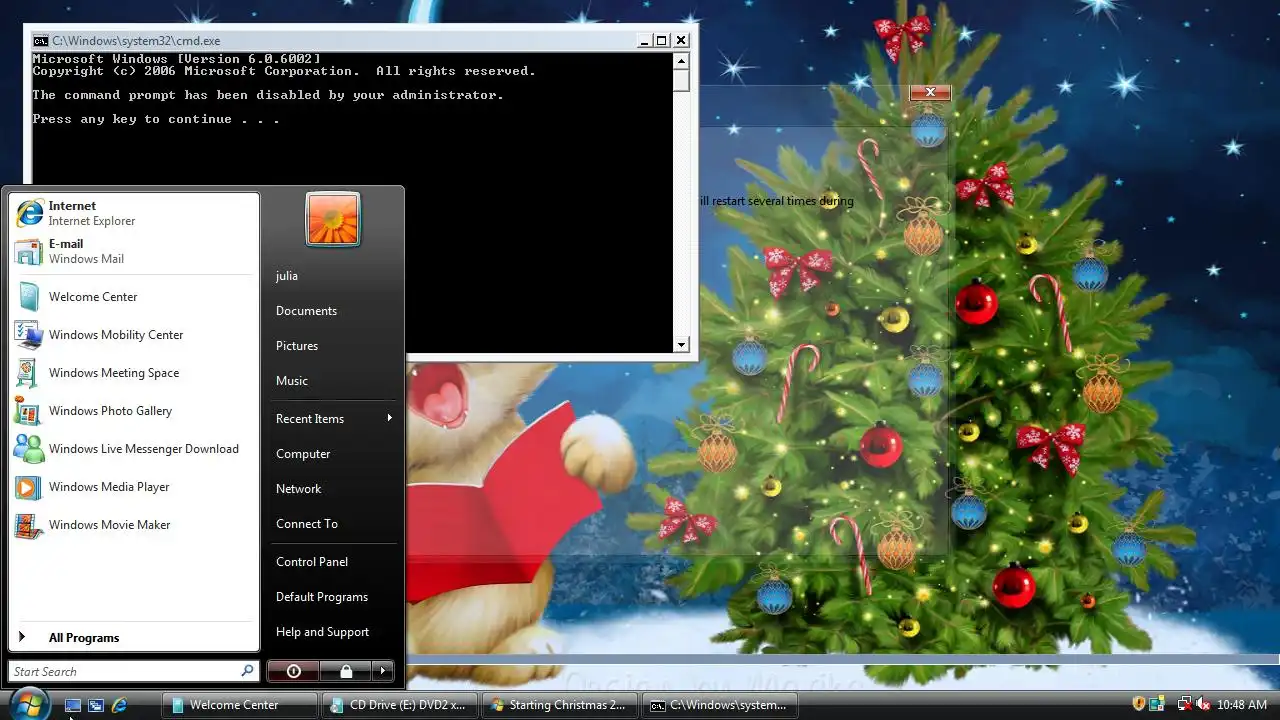
Task: Launch Windows Photo Gallery
Action: pos(134,411)
